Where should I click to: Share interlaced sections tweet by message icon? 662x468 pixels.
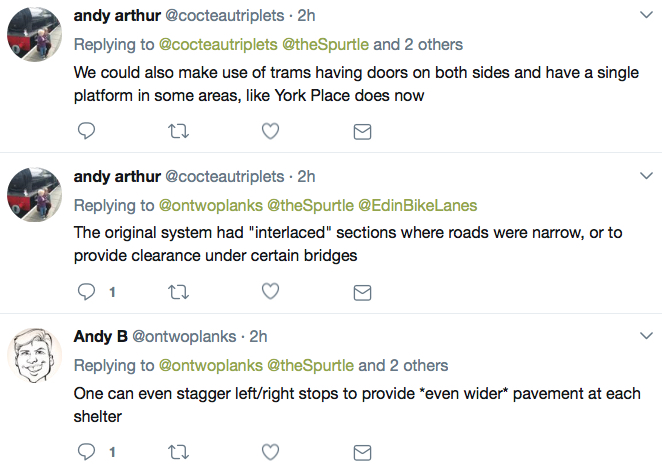[x=362, y=292]
